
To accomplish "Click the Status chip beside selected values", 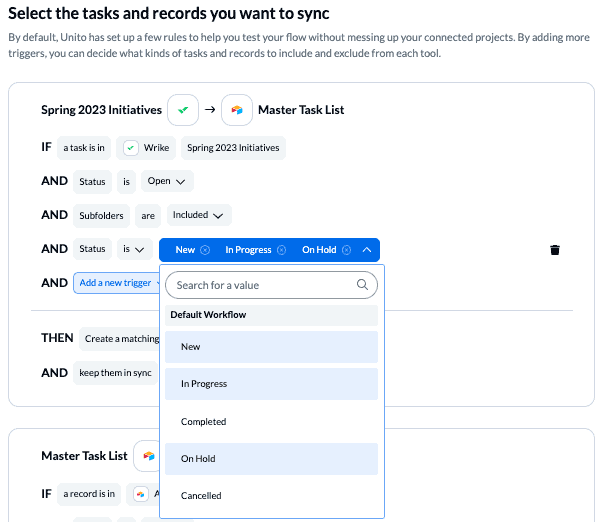I will point(92,249).
